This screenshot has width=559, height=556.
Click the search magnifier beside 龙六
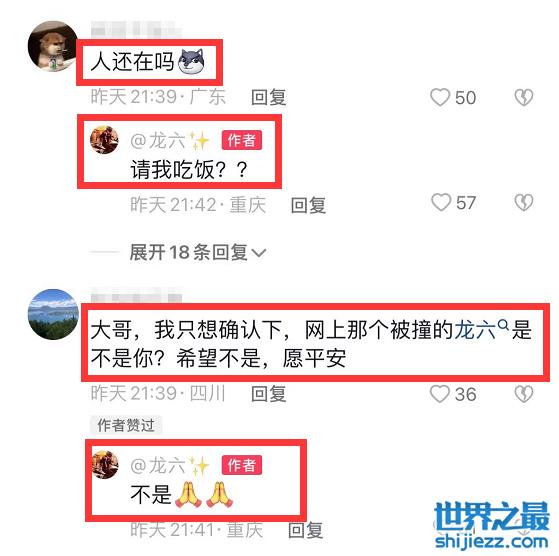503,325
